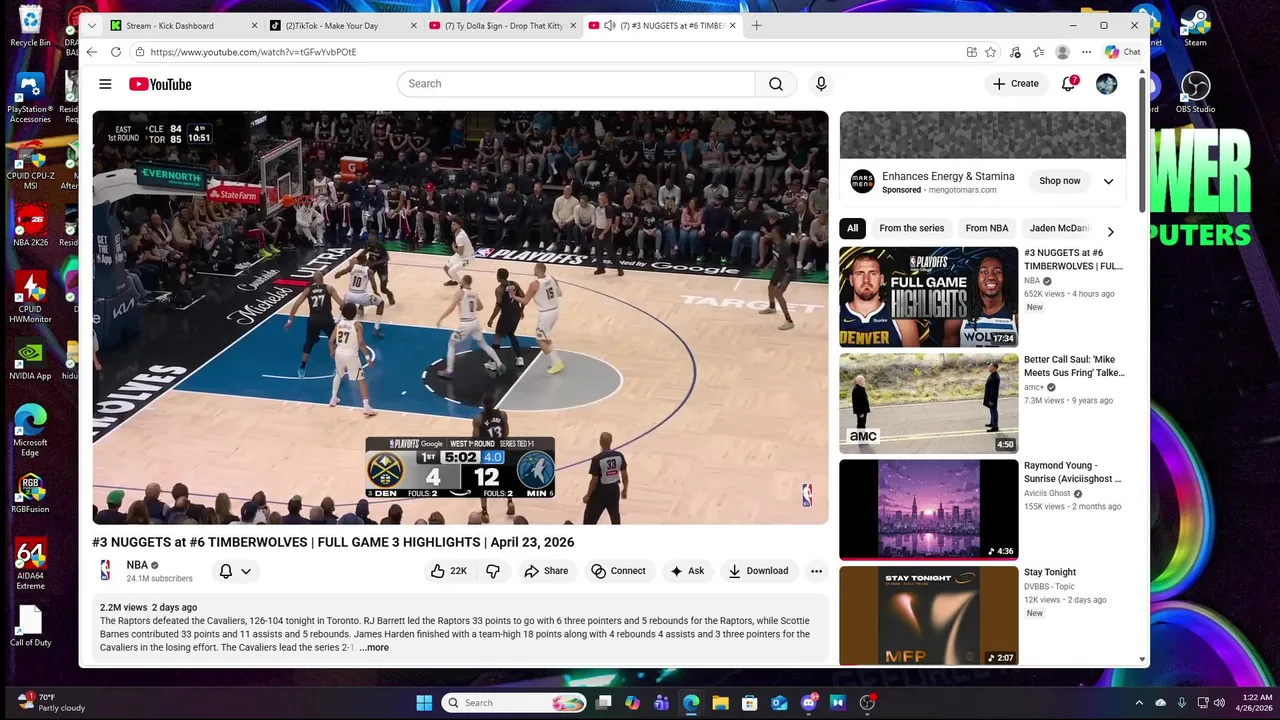Viewport: 1280px width, 720px height.
Task: Open Raymond Young Sunrise video thumbnail
Action: 929,509
